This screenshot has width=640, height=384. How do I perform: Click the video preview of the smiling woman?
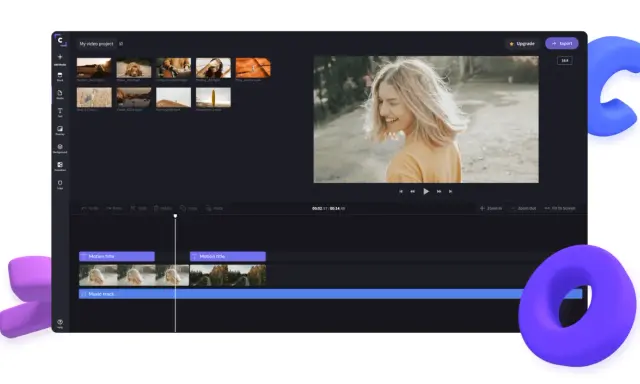click(x=426, y=119)
